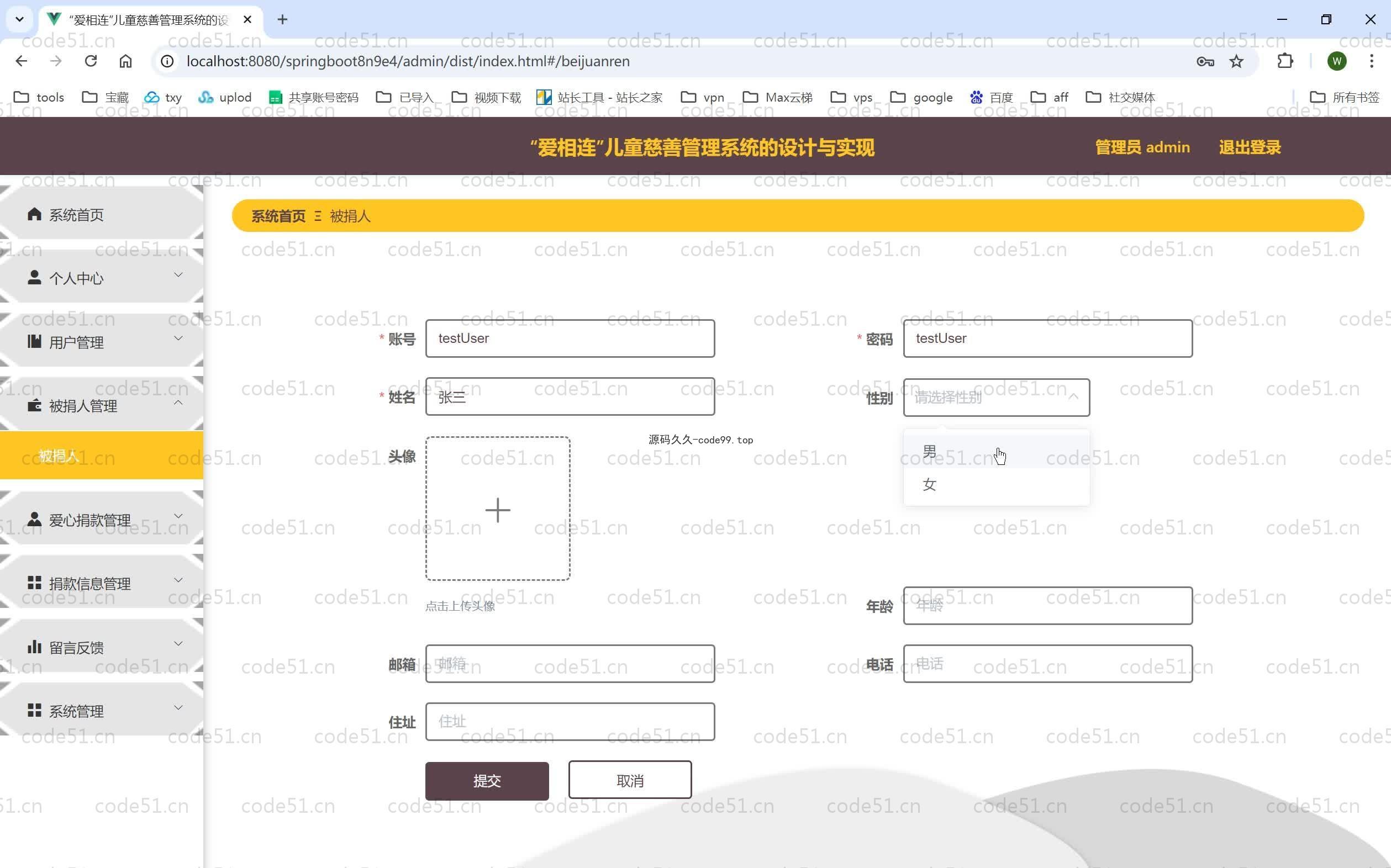
Task: Click the 被捐人管理 wallet icon
Action: tap(34, 405)
